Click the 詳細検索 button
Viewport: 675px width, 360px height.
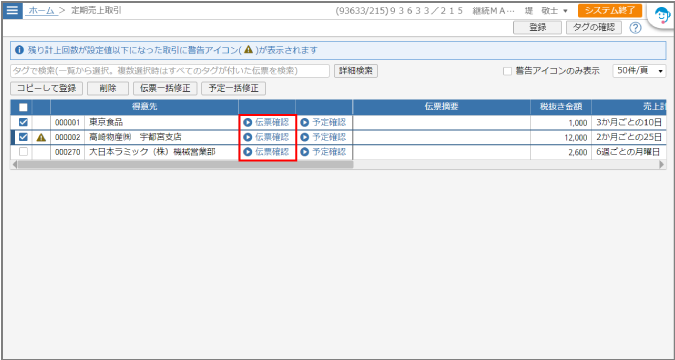[356, 71]
